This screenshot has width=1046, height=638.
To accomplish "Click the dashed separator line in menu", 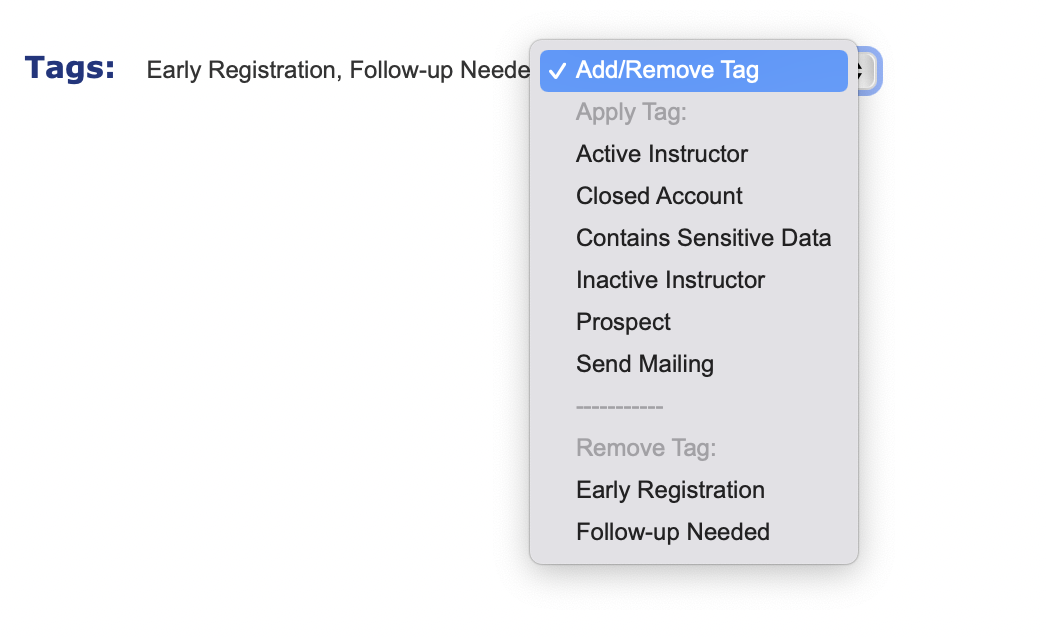I will (x=619, y=407).
